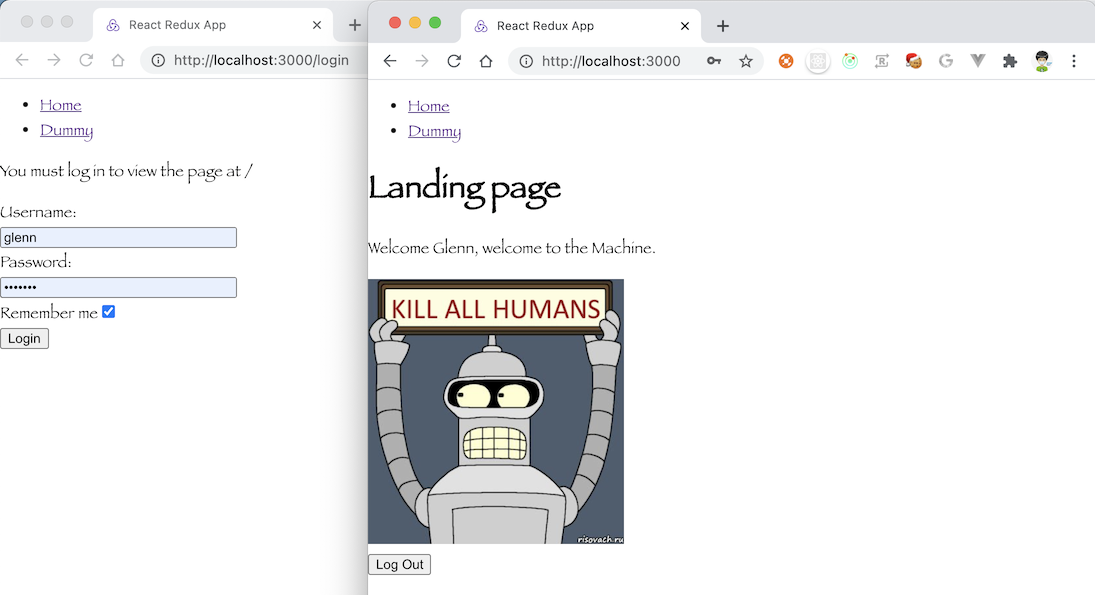Reload the login window page
Image resolution: width=1095 pixels, height=595 pixels.
pyautogui.click(x=86, y=60)
